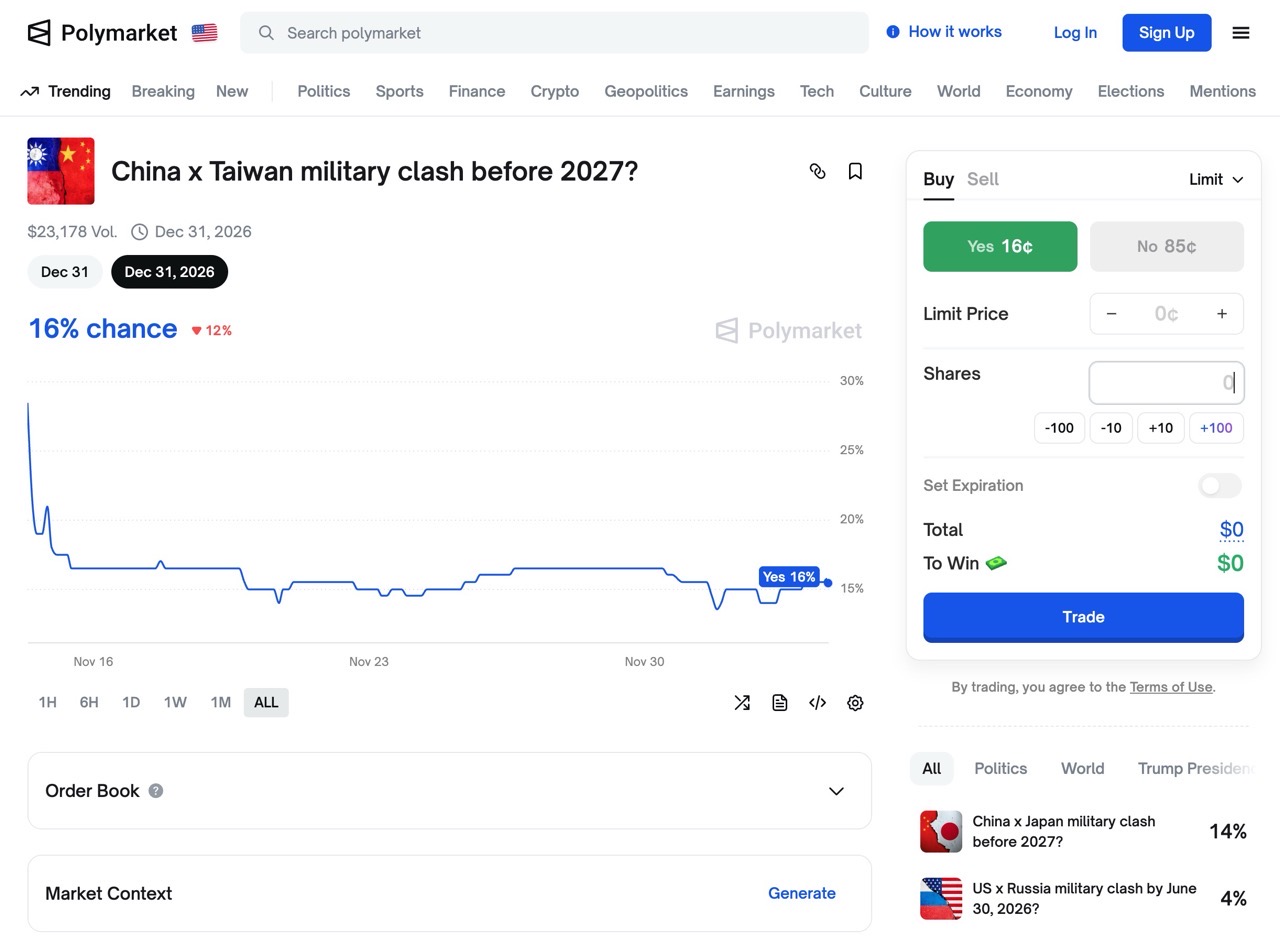Open the document icon below the chart
This screenshot has width=1280, height=944.
click(x=780, y=703)
